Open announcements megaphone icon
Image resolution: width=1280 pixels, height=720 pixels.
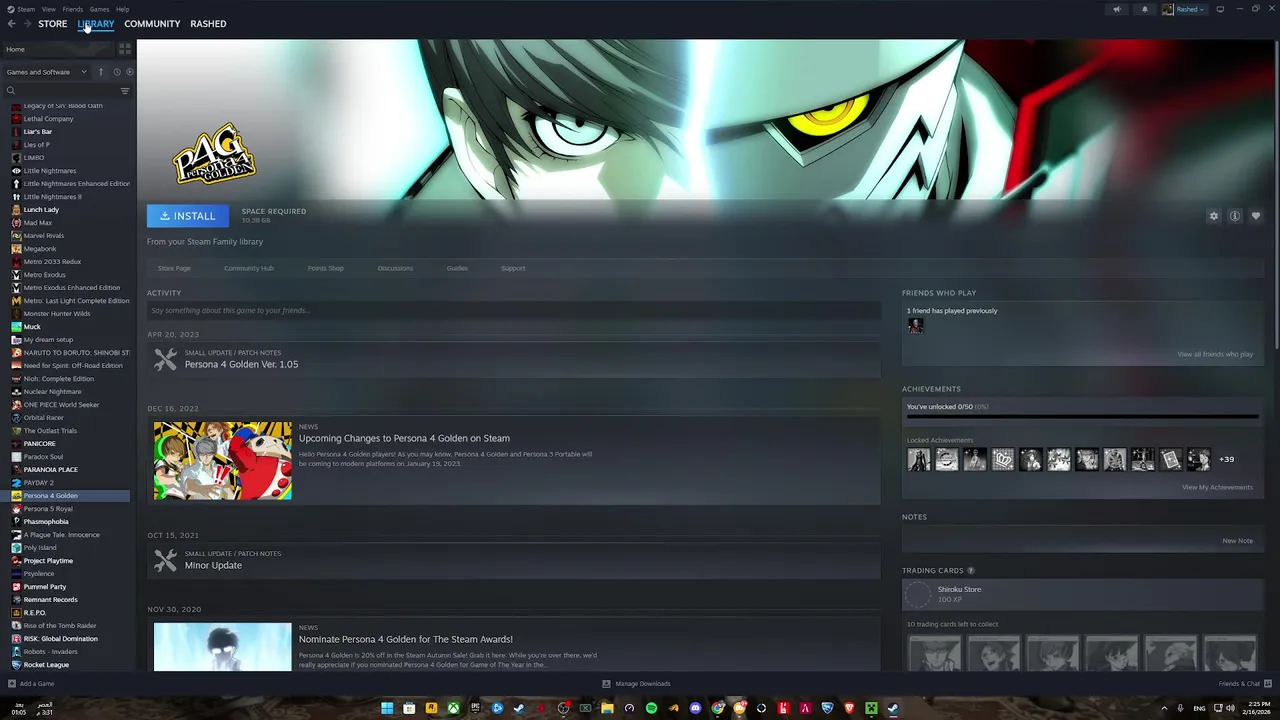(x=1117, y=9)
